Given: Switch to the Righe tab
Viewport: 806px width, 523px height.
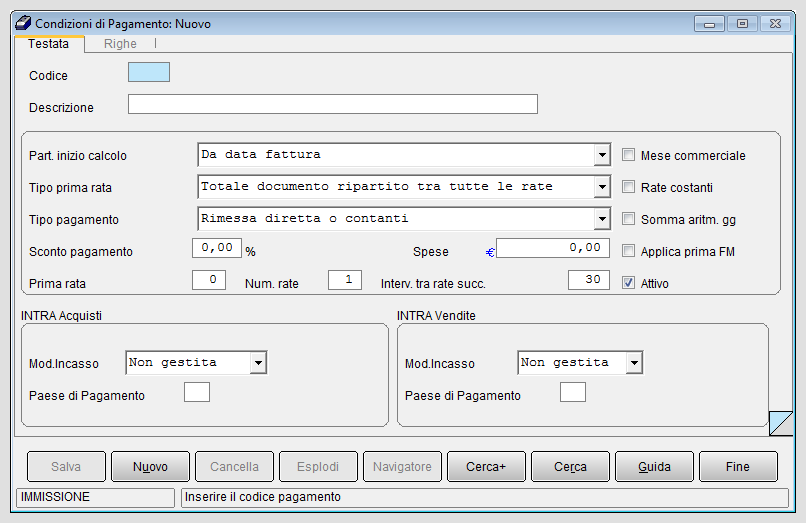Looking at the screenshot, I should point(120,44).
